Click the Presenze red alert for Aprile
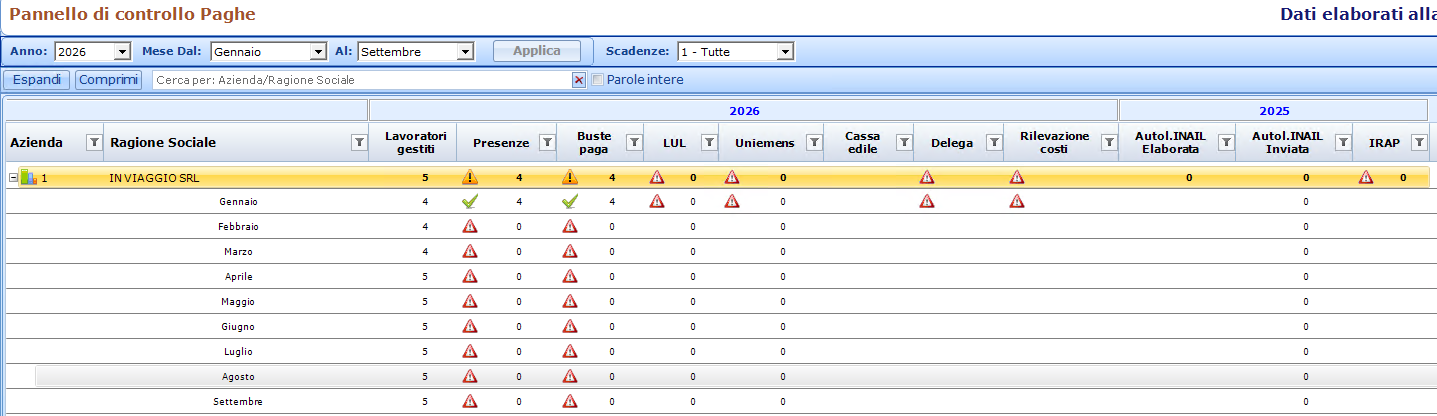The width and height of the screenshot is (1437, 416). (470, 276)
